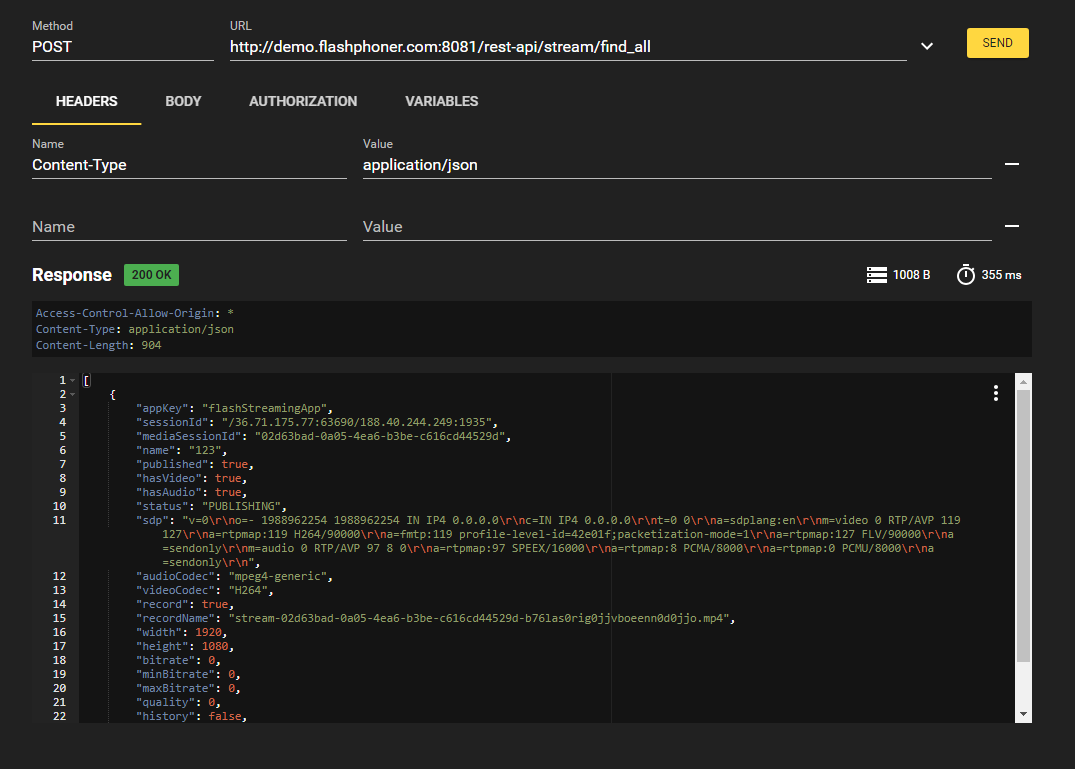The height and width of the screenshot is (769, 1075).
Task: Click the response size storage icon
Action: coord(877,275)
